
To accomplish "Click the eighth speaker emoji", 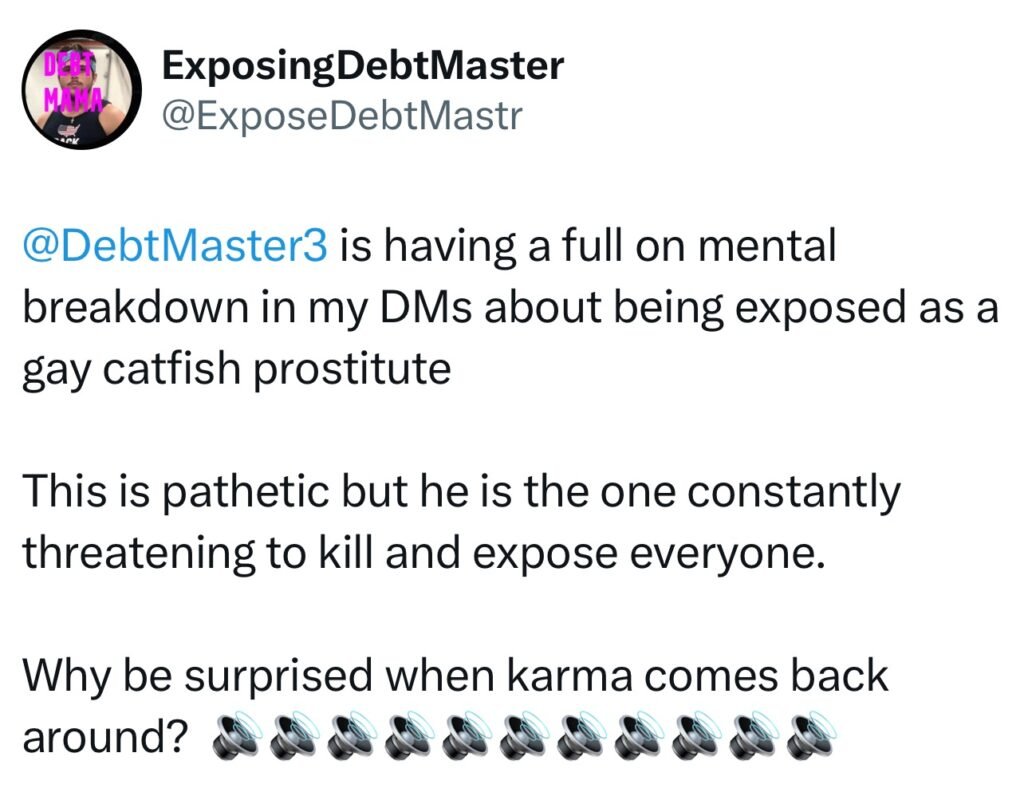I will (x=631, y=736).
